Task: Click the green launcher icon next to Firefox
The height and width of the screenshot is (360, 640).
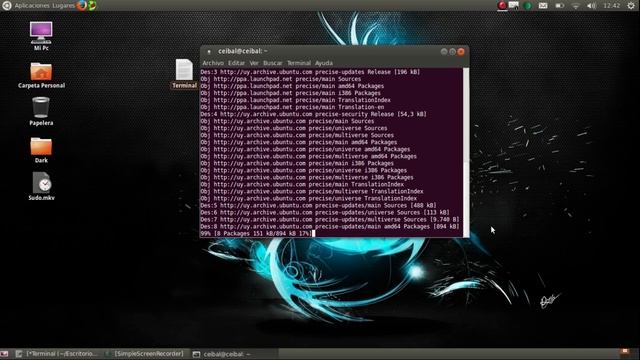Action: point(92,5)
